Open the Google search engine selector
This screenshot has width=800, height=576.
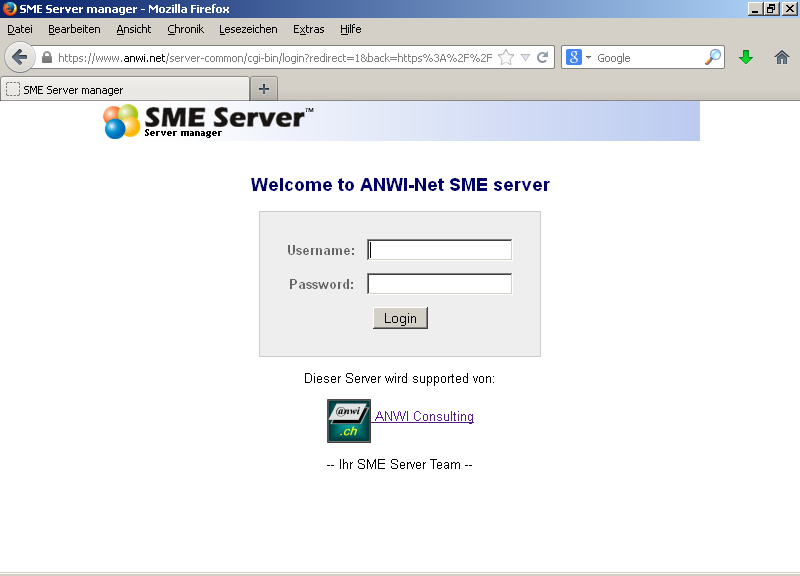pyautogui.click(x=579, y=57)
